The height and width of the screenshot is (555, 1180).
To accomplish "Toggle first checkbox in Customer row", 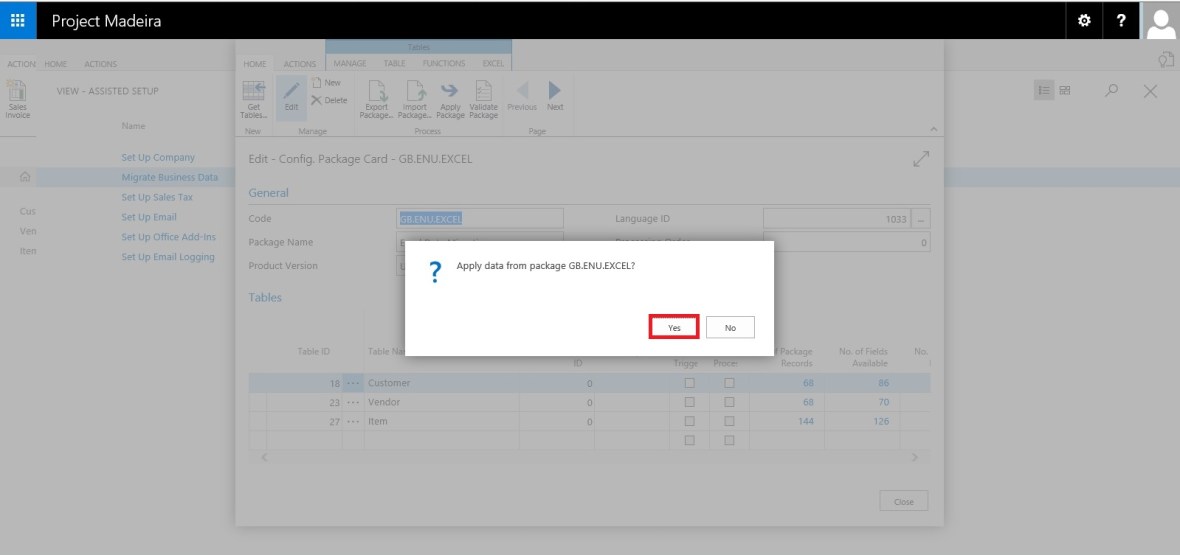I will click(x=689, y=383).
